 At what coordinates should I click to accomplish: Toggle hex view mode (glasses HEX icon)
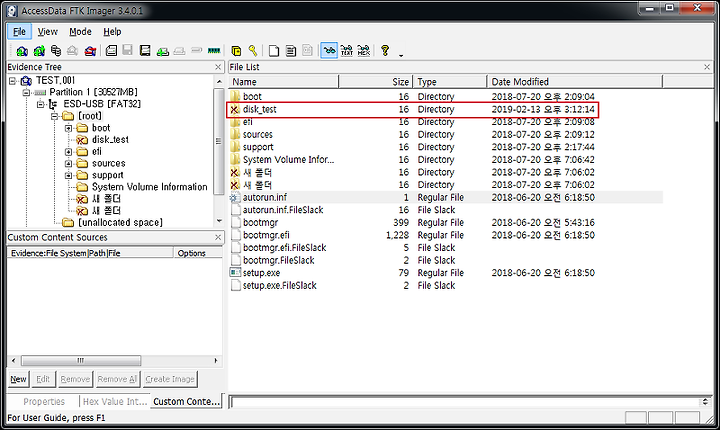coord(364,51)
